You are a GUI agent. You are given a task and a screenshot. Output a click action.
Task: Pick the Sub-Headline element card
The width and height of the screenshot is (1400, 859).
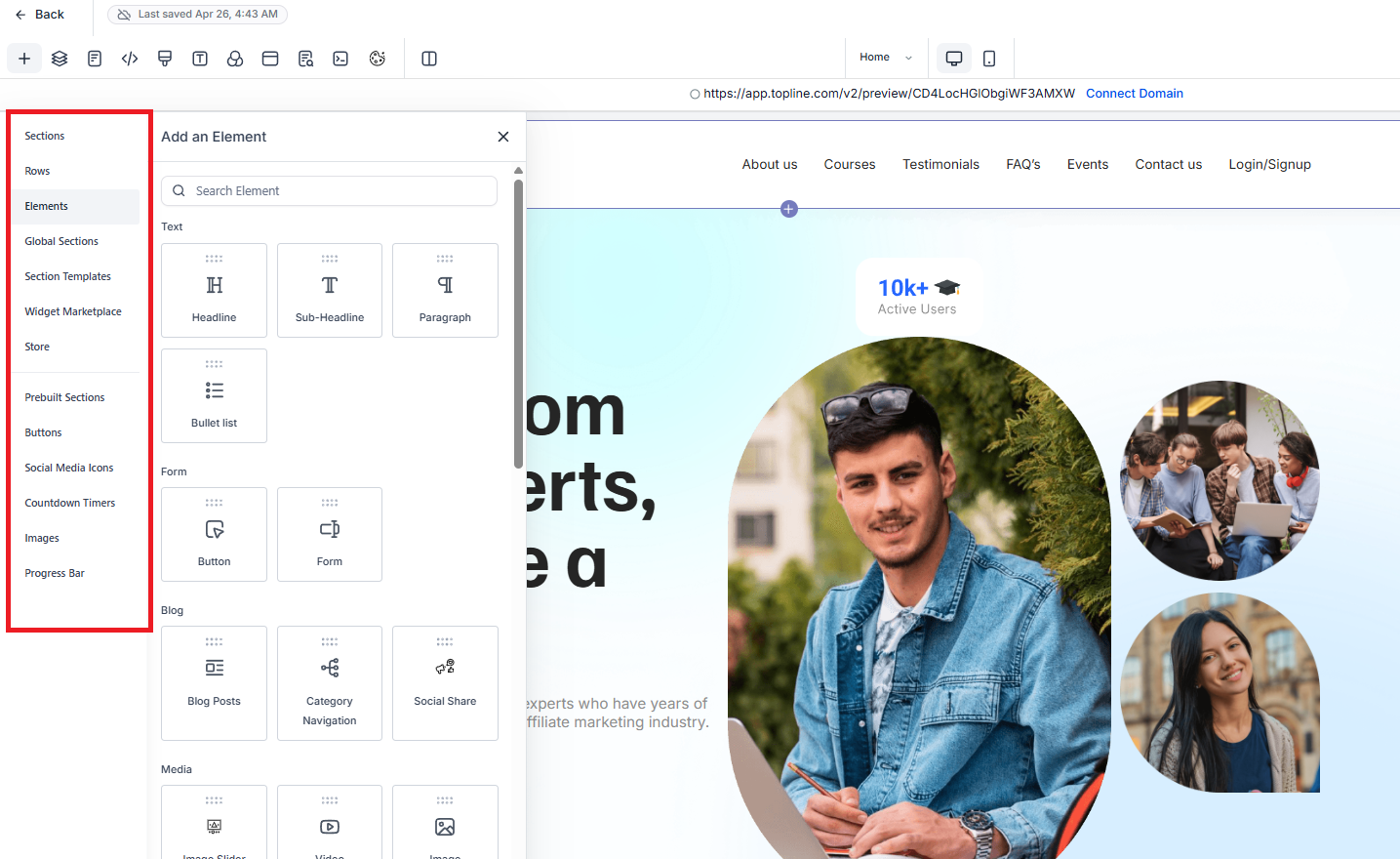pos(330,290)
